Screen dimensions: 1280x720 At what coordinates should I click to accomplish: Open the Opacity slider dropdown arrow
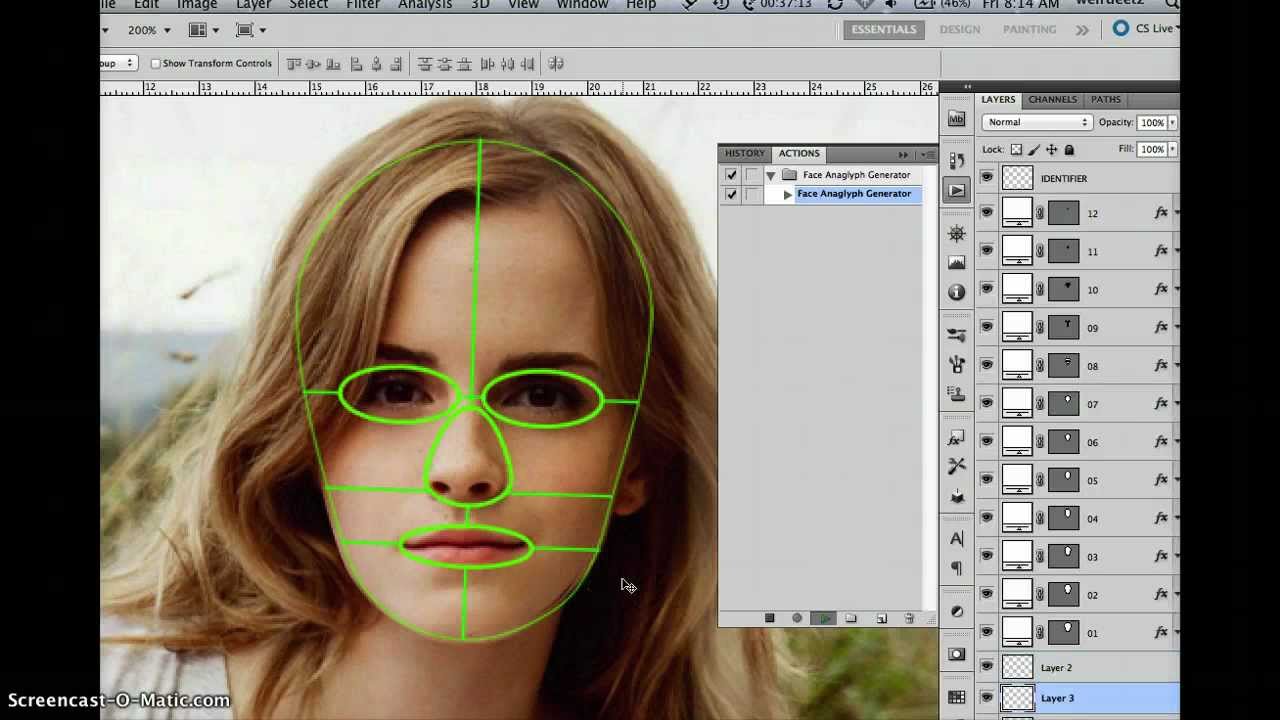coord(1172,123)
